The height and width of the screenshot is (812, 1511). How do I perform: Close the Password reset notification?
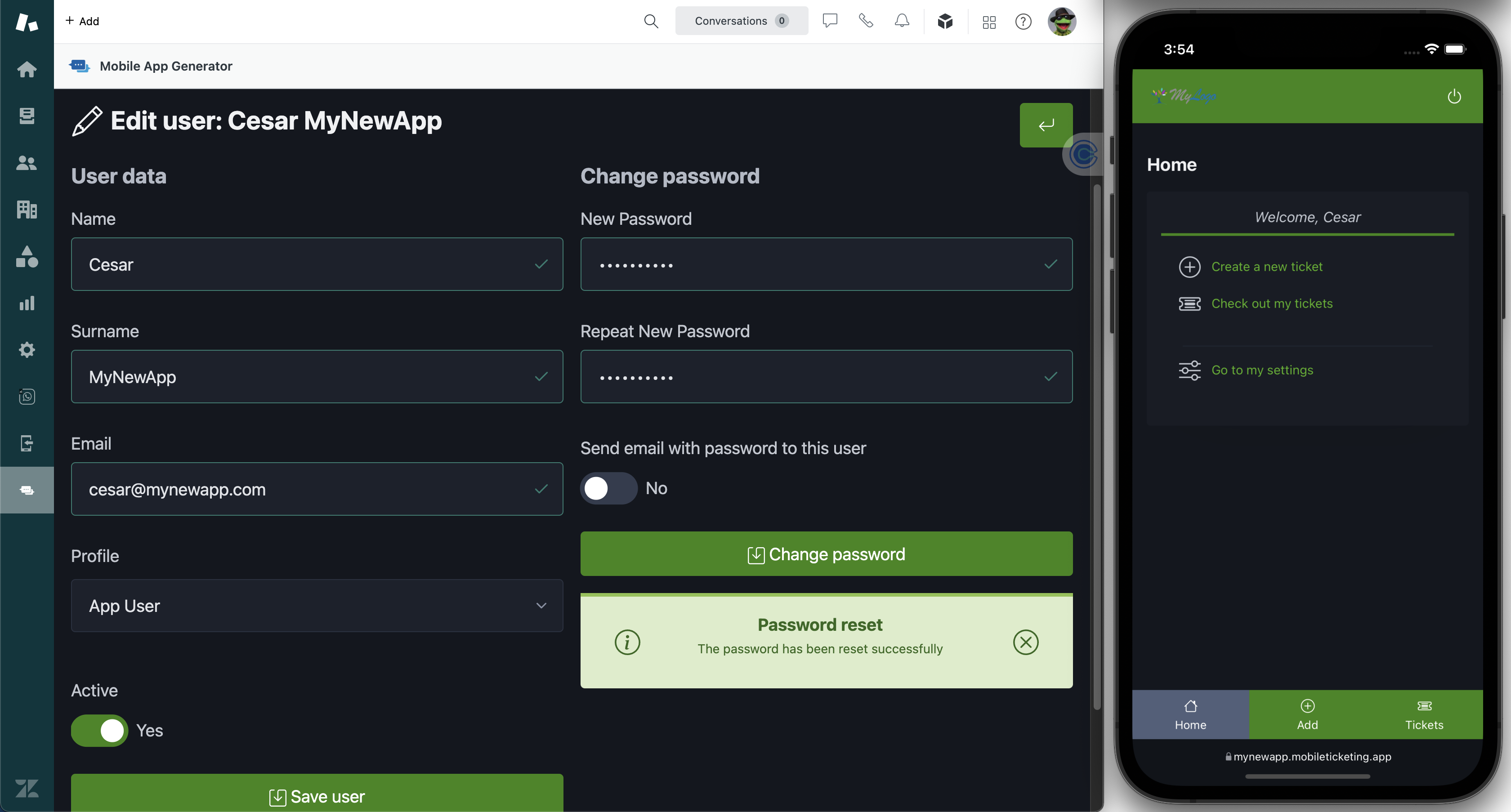(x=1025, y=642)
